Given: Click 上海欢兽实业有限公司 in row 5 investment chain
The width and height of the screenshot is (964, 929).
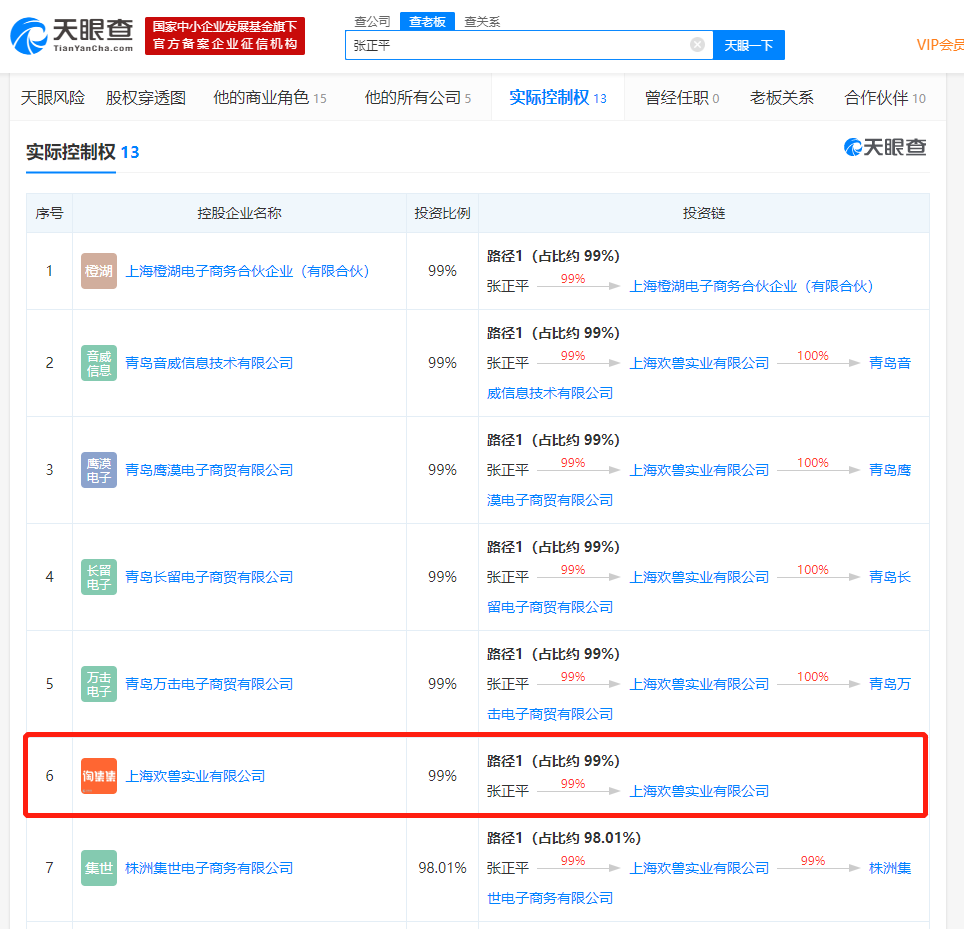Looking at the screenshot, I should click(x=699, y=684).
